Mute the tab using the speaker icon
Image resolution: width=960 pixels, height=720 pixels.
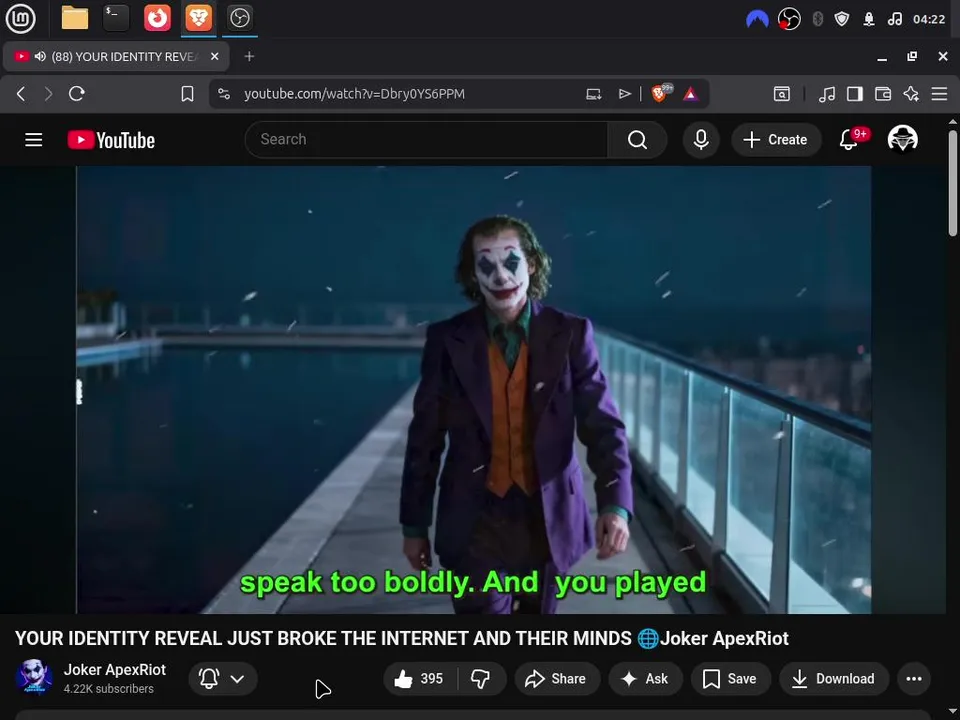[40, 56]
